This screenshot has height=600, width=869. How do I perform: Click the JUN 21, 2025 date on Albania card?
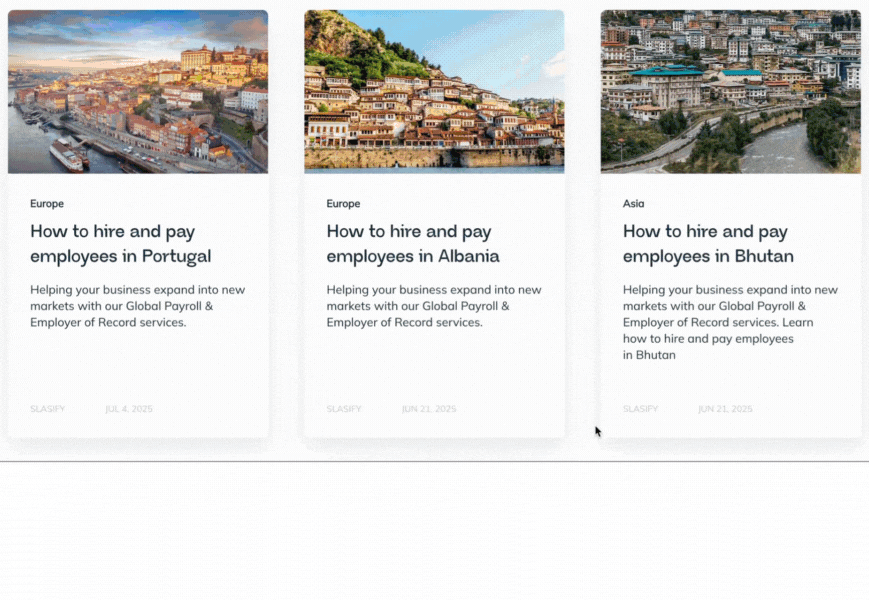click(x=429, y=409)
